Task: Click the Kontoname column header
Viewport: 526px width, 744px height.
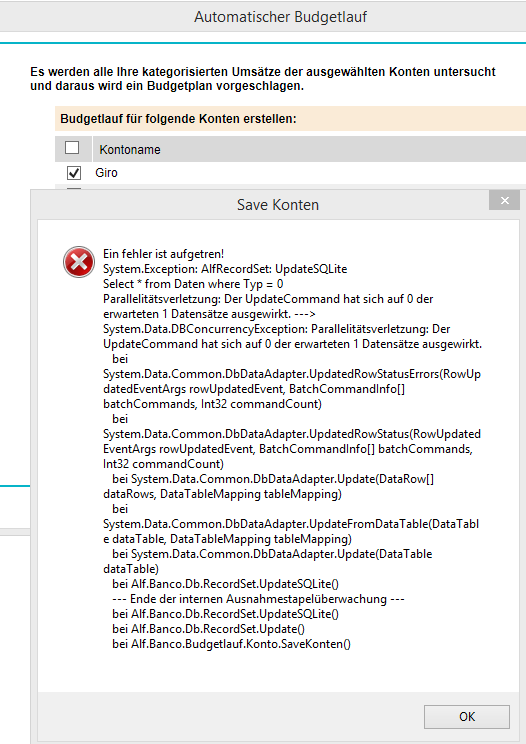Action: (130, 149)
